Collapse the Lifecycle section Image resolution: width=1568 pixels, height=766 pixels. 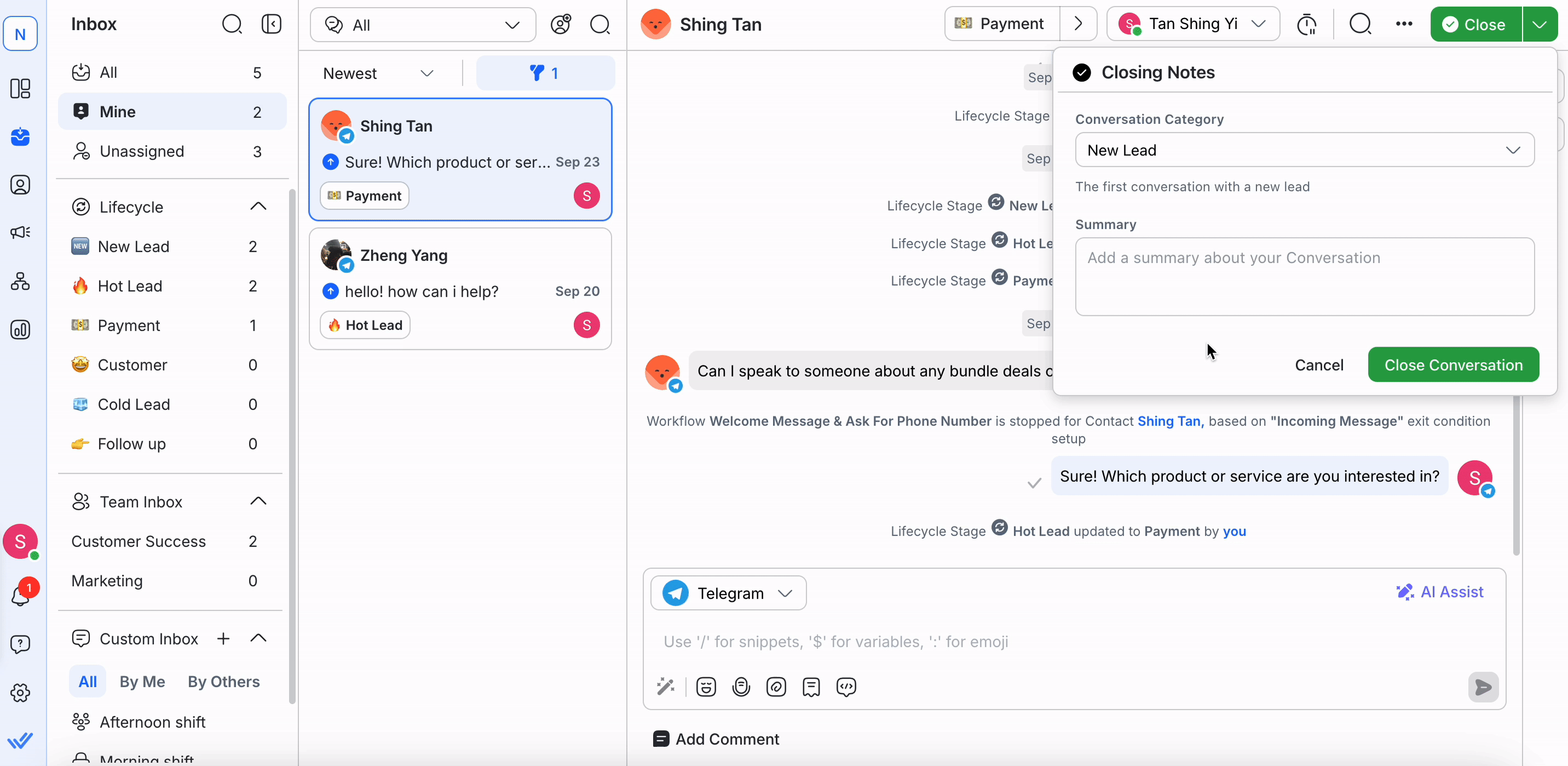(258, 207)
